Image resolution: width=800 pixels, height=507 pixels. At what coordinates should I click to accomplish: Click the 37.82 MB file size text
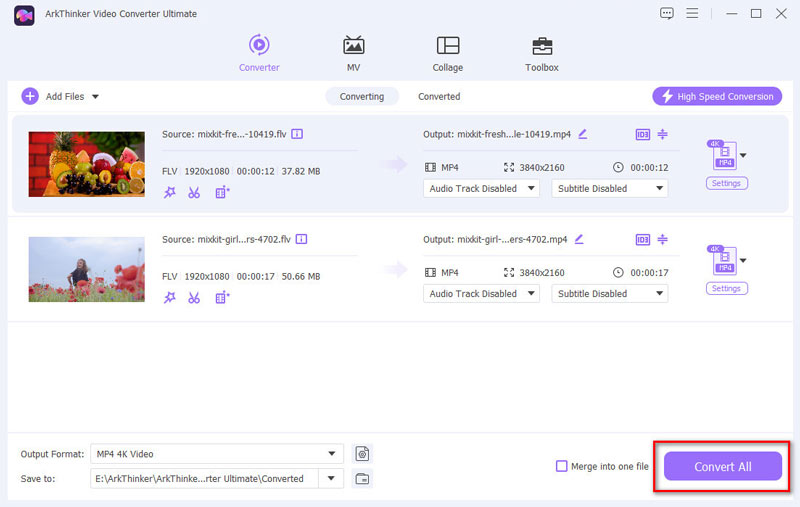[301, 171]
